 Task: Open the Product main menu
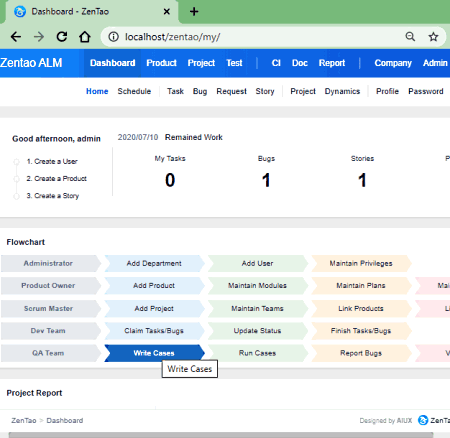click(161, 63)
